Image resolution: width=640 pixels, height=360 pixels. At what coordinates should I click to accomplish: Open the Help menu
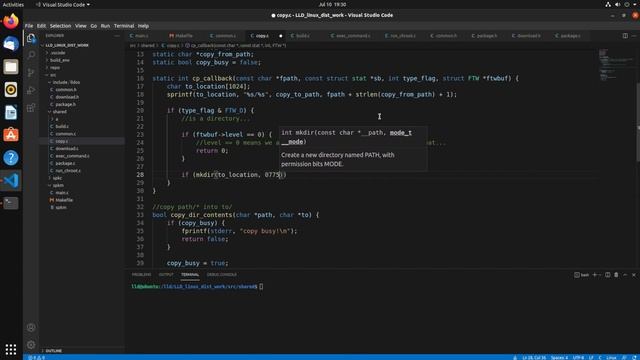(x=143, y=26)
